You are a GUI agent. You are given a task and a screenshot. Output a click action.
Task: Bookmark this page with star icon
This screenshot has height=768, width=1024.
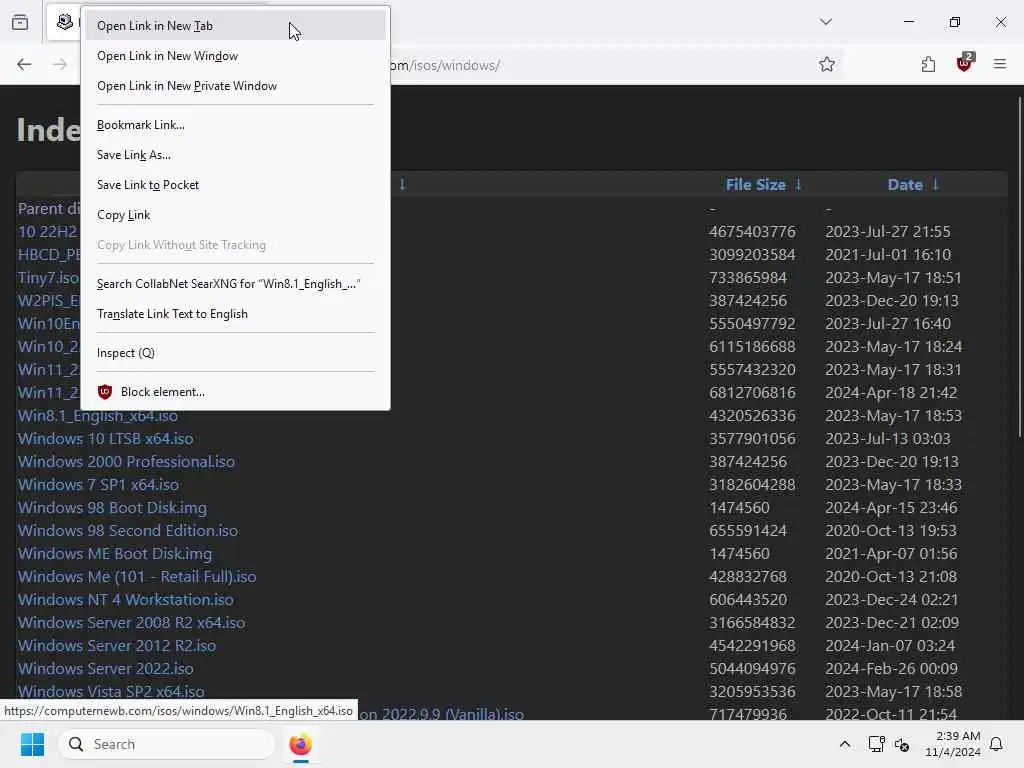(x=827, y=64)
